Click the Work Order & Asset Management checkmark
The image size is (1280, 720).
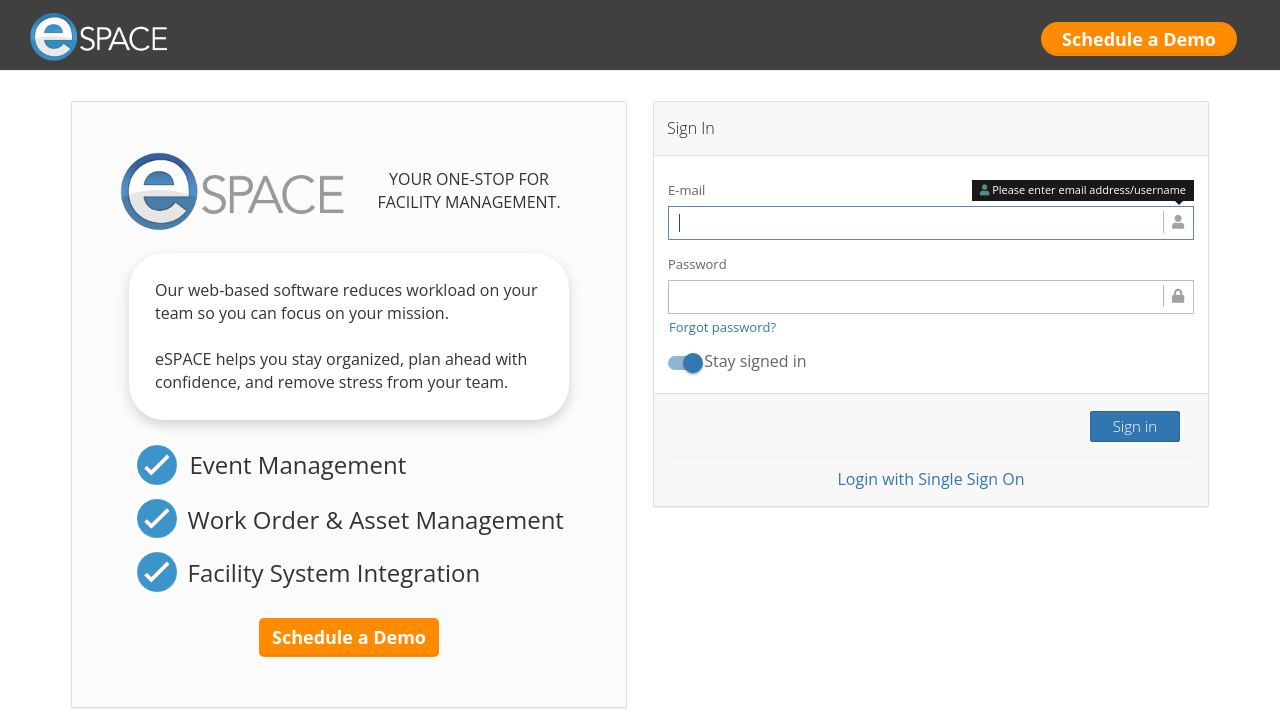pyautogui.click(x=157, y=519)
